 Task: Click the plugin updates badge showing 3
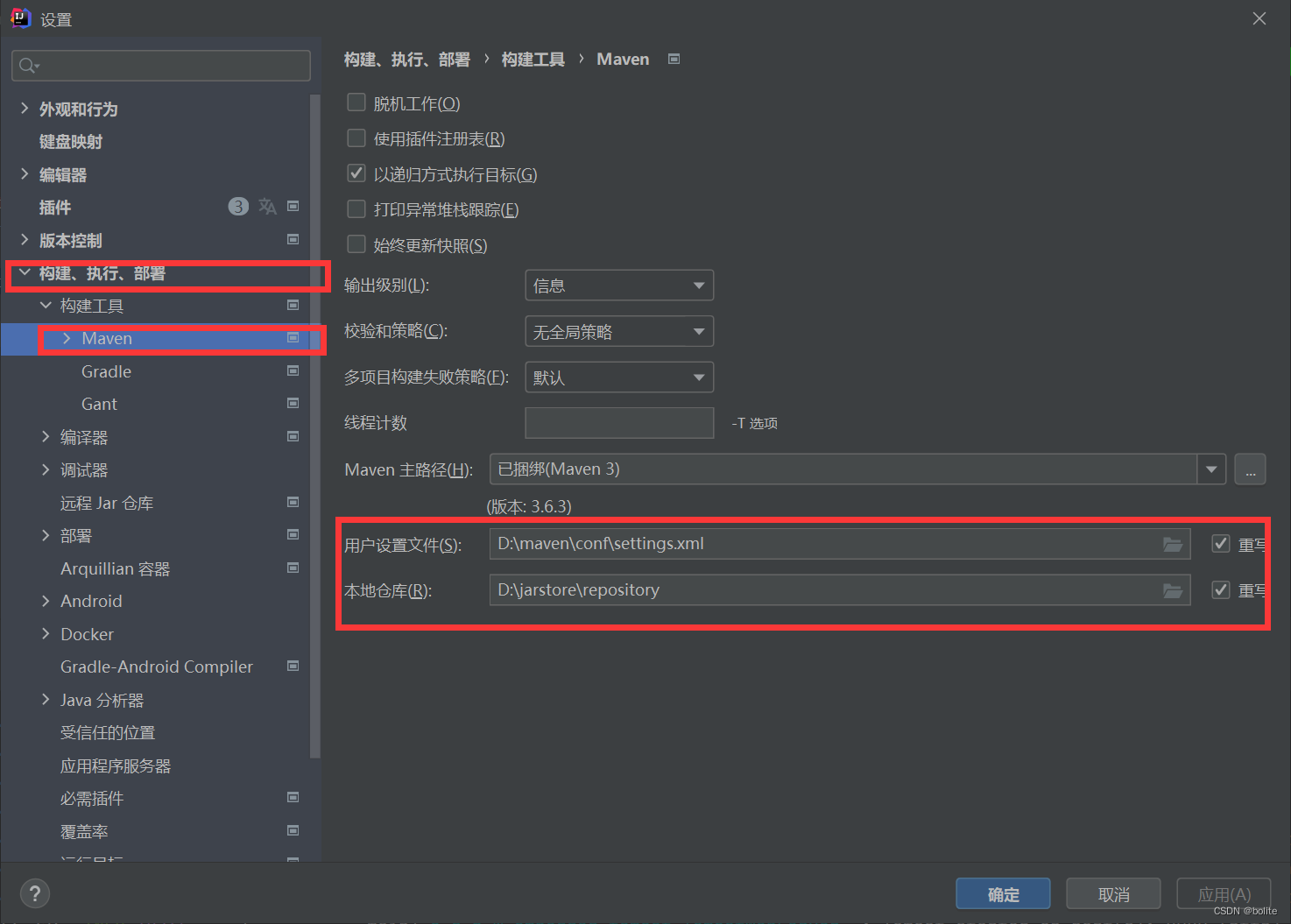click(x=238, y=207)
